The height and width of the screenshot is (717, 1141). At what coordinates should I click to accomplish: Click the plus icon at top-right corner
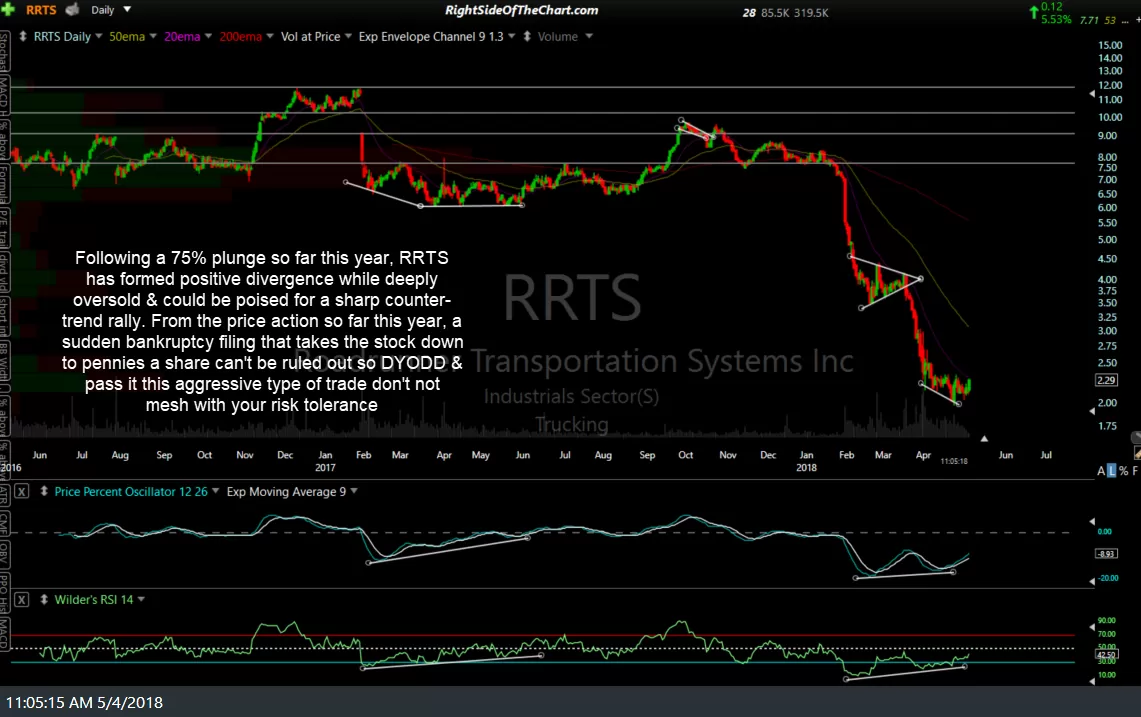click(x=1137, y=20)
